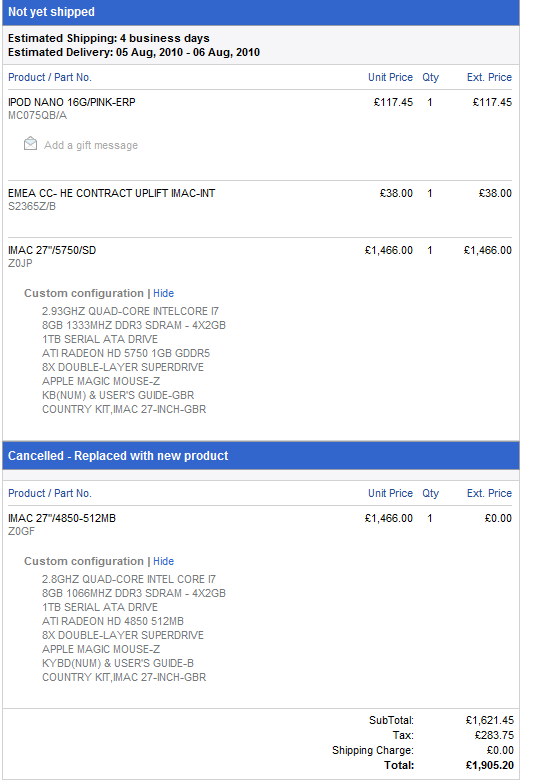Select EMEA CC- HE CONTRACT UPLIFT IMAC-INT item
Viewport: 537px width, 783px height.
click(111, 193)
